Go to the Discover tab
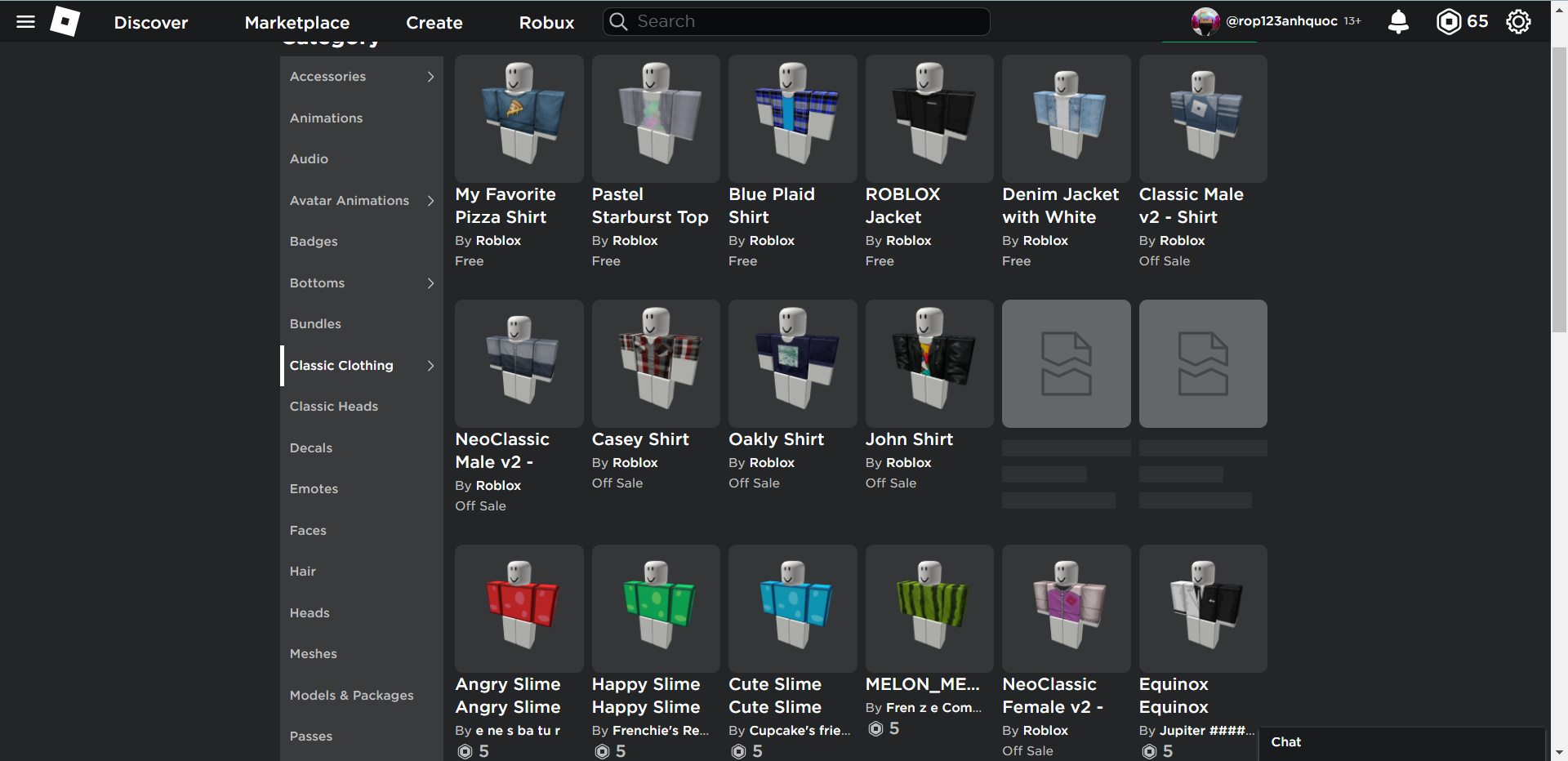The width and height of the screenshot is (1568, 761). click(x=151, y=23)
